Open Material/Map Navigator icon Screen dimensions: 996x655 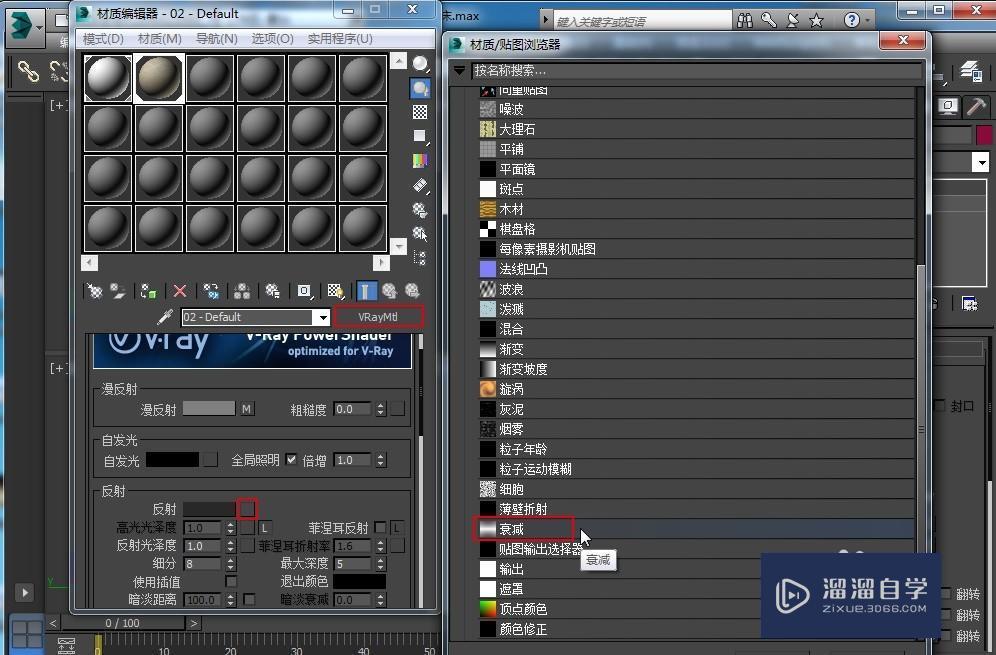420,257
